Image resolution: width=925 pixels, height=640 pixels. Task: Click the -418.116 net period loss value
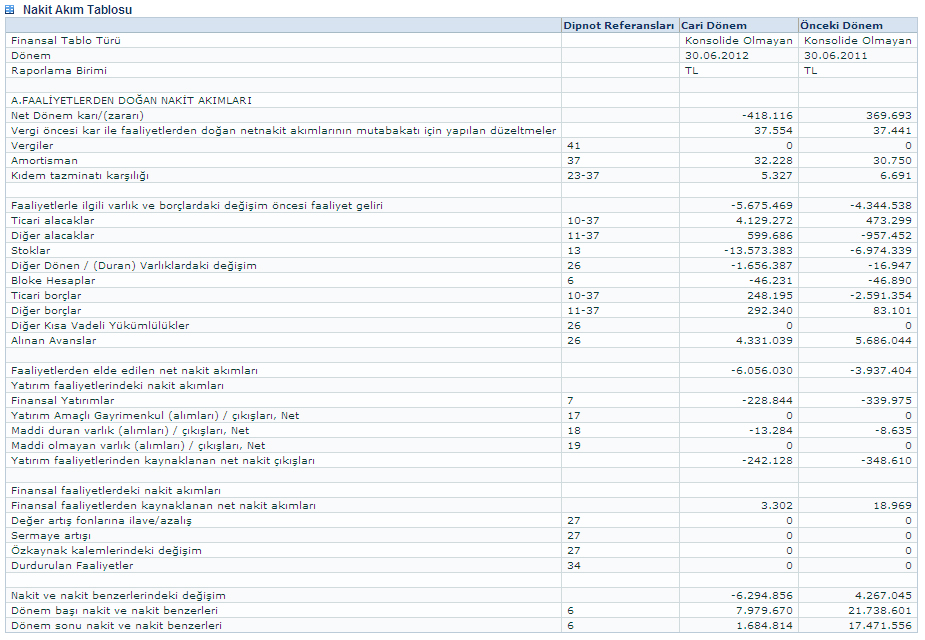(765, 115)
